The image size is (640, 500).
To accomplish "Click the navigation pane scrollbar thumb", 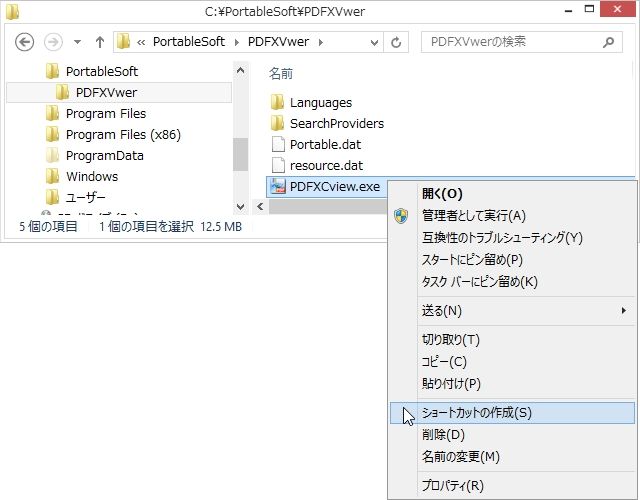I will coord(240,154).
